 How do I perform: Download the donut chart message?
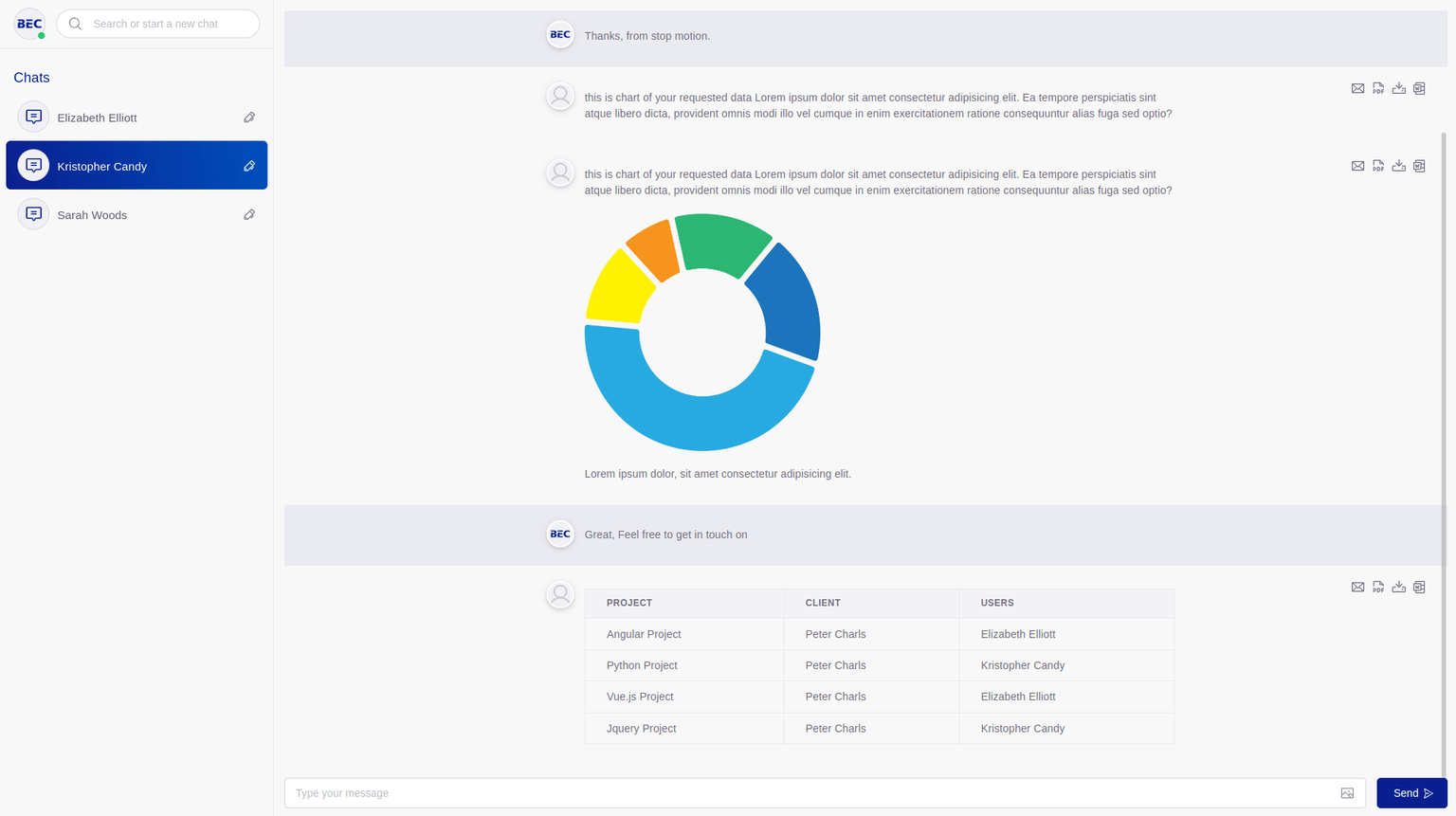[x=1398, y=166]
